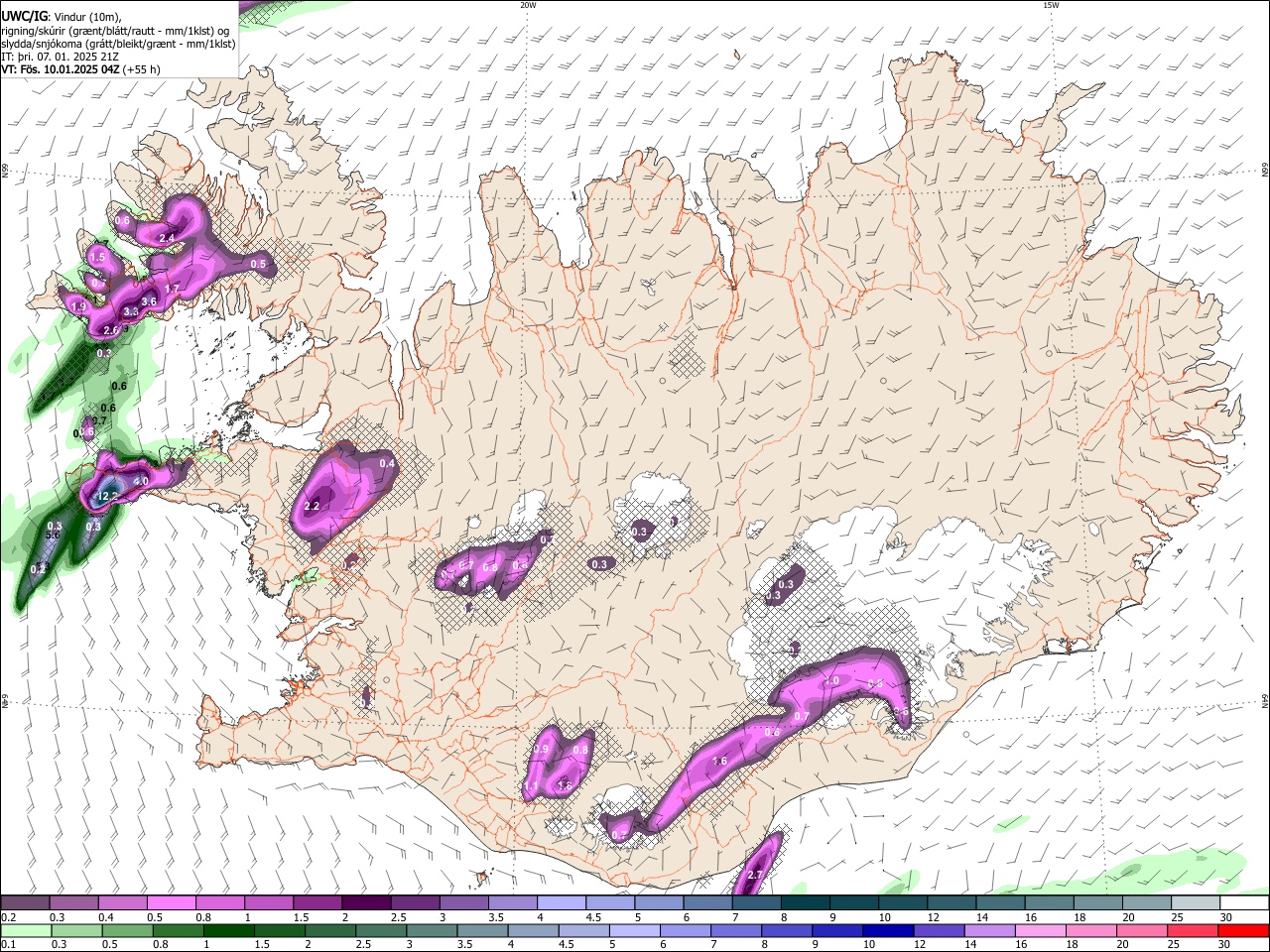1270x952 pixels.
Task: Select the 2.4 value in the northern Westfjords
Action: [x=167, y=238]
